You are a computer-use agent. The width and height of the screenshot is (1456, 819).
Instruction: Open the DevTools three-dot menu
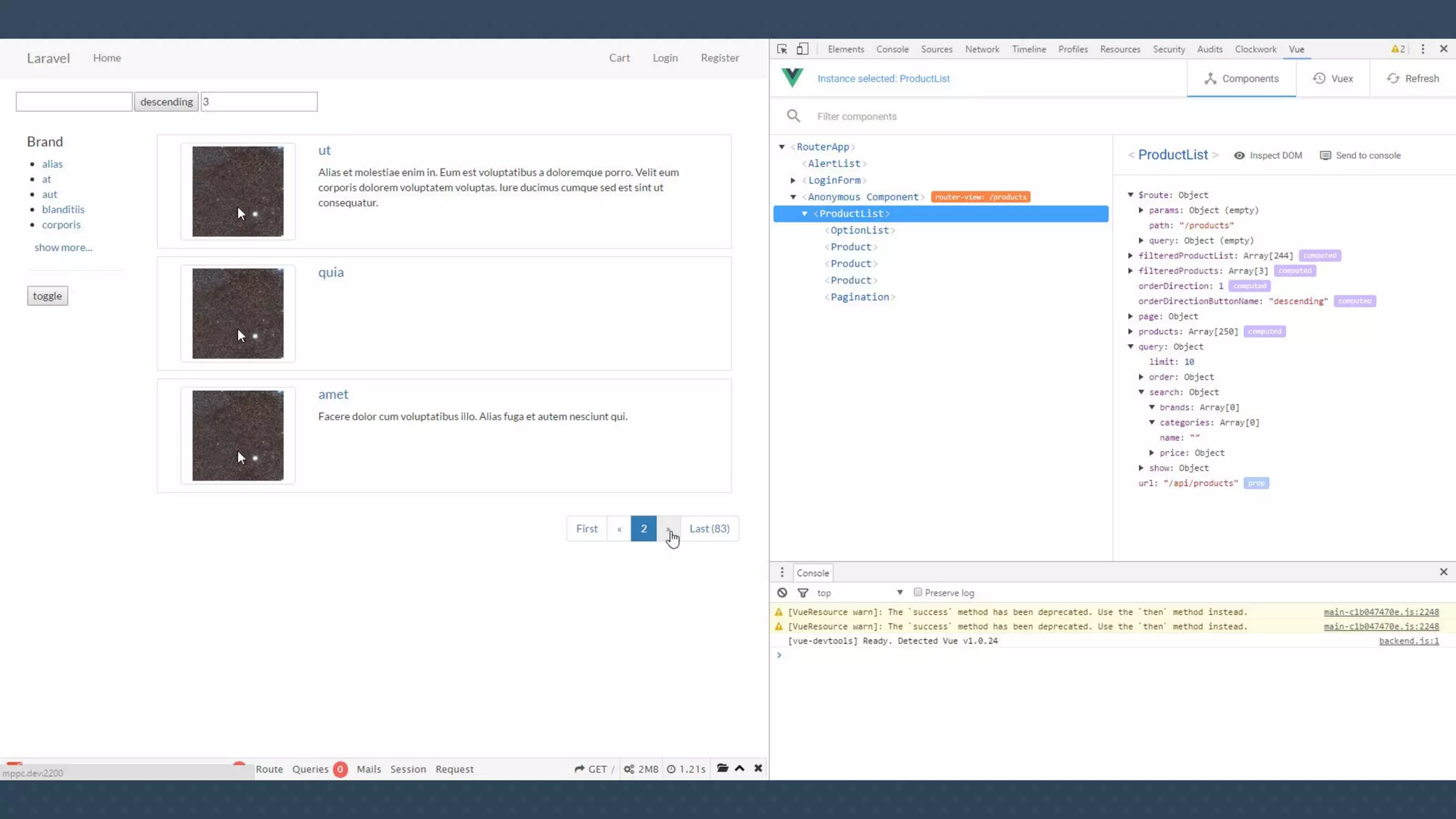click(1423, 49)
